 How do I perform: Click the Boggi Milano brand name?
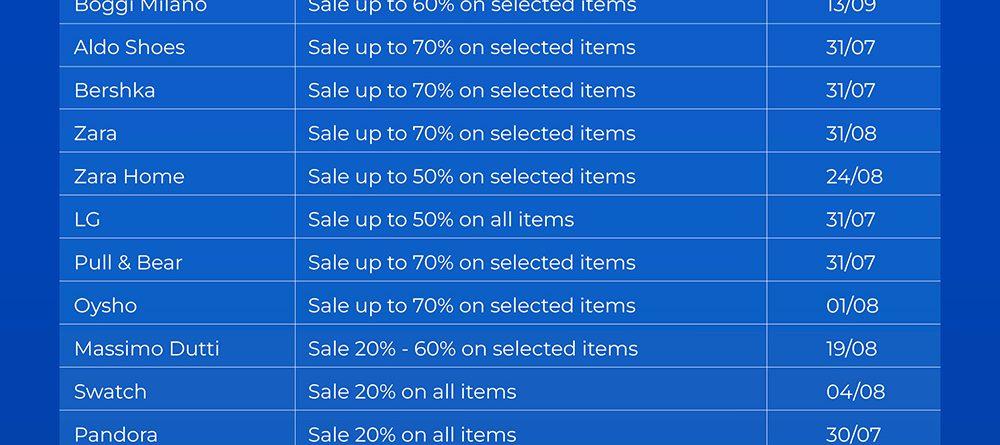tap(140, 7)
